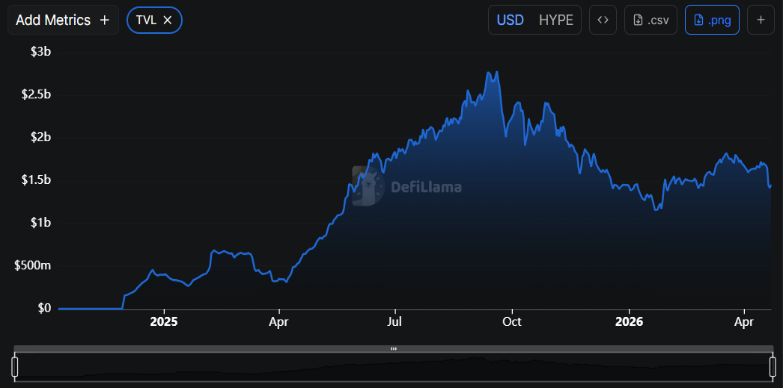The width and height of the screenshot is (783, 388).
Task: Click the plus button beside the .png button
Action: (761, 20)
